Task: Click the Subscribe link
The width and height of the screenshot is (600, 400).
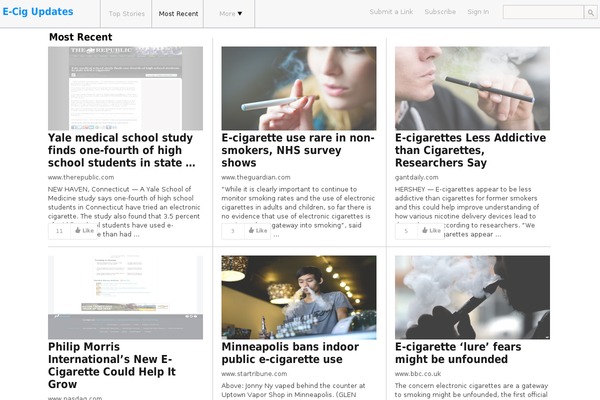Action: click(440, 12)
